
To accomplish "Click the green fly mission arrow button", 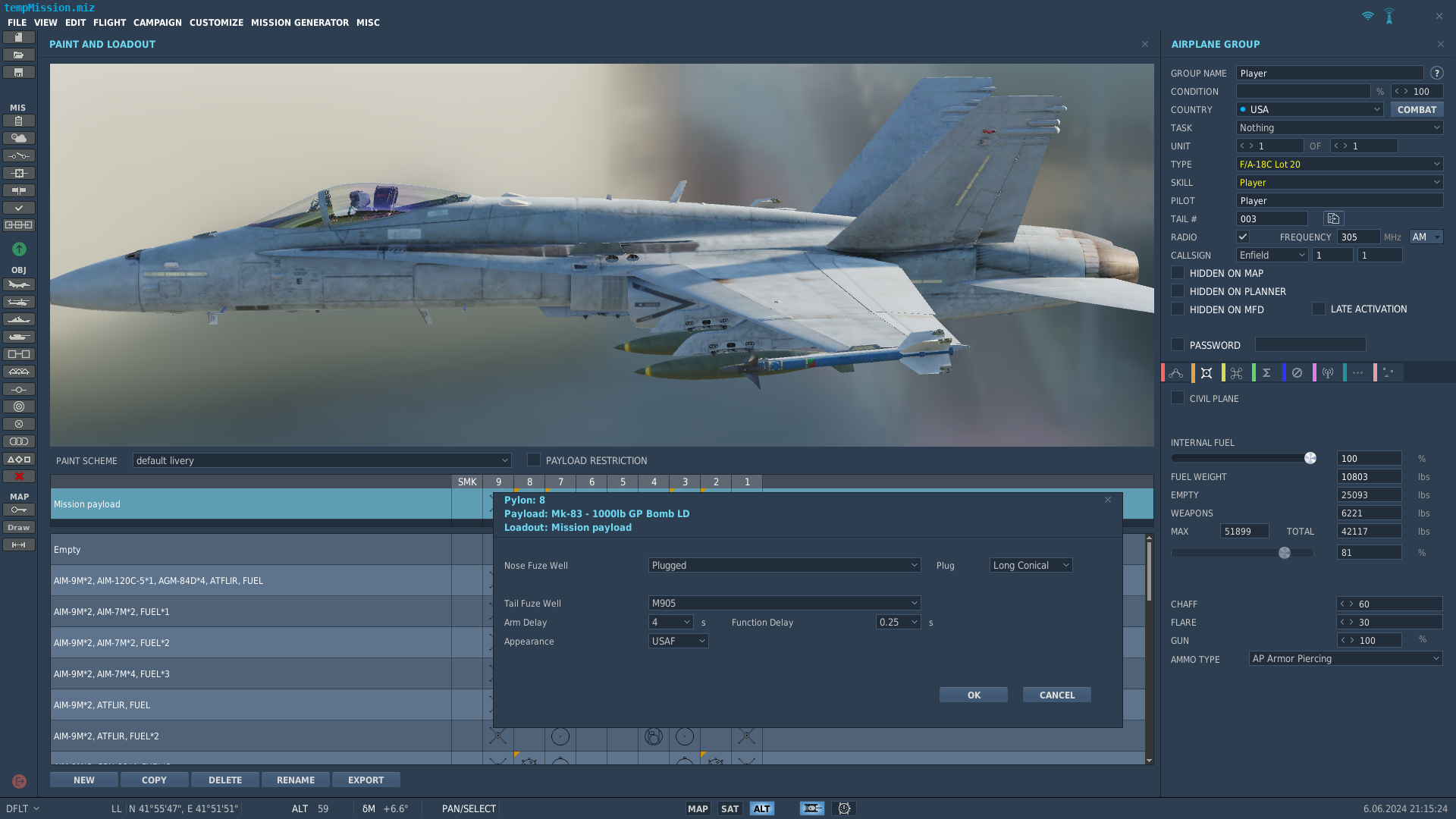I will pyautogui.click(x=19, y=249).
